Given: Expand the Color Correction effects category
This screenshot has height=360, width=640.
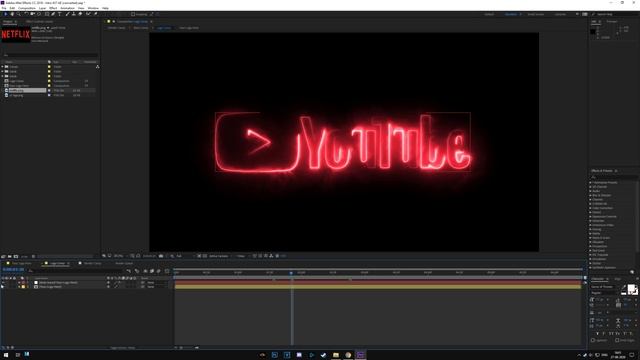Looking at the screenshot, I should coord(590,208).
